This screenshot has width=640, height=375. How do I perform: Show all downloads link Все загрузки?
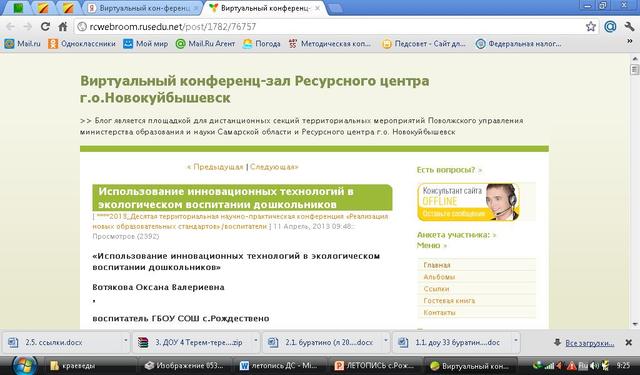pyautogui.click(x=589, y=343)
